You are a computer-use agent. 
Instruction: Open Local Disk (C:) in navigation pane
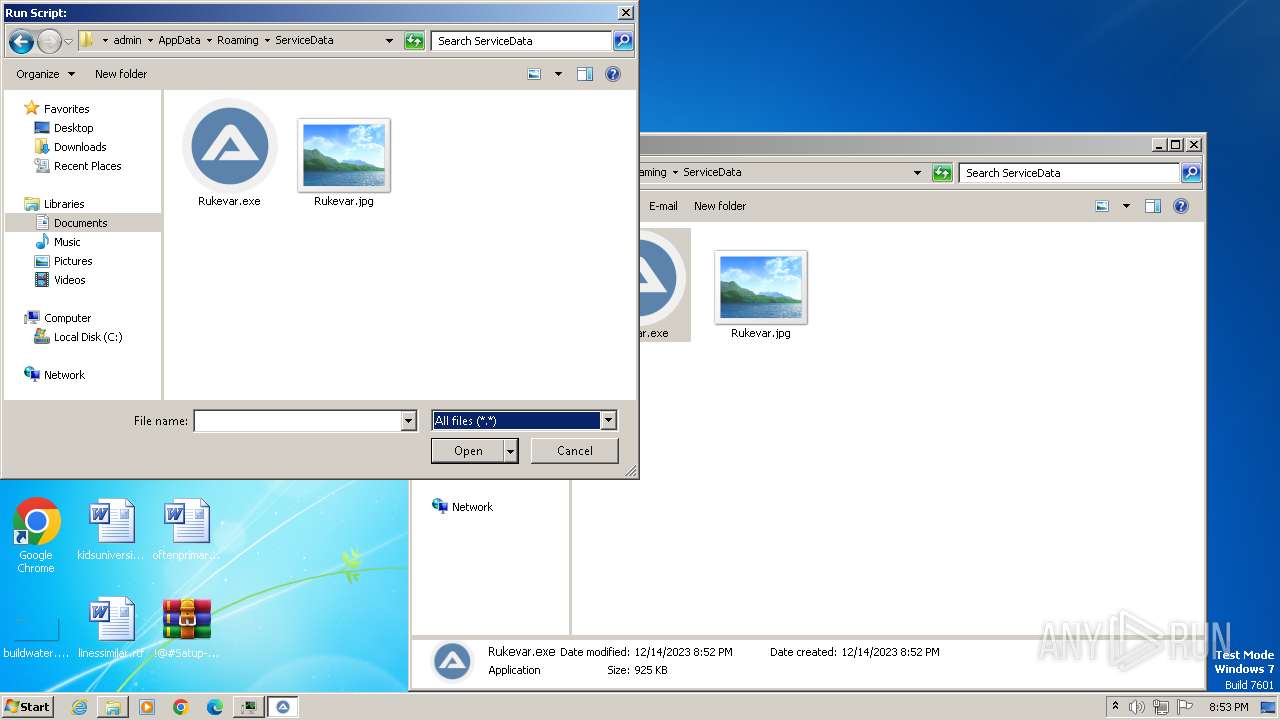tap(88, 337)
